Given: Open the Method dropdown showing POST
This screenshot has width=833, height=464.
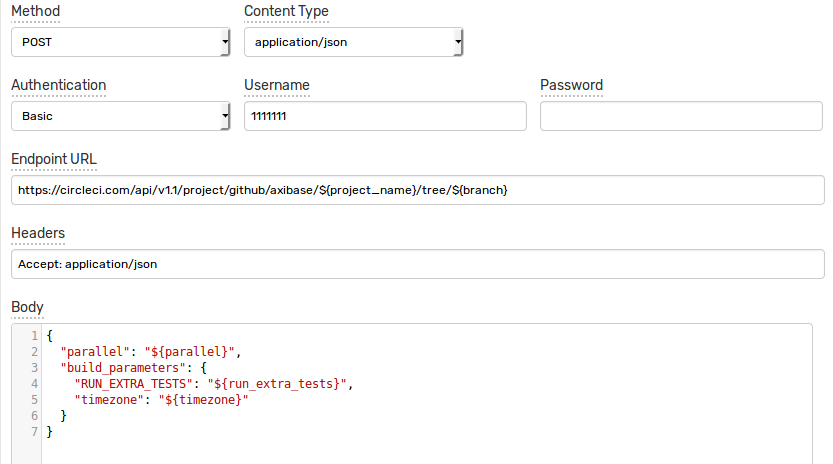Looking at the screenshot, I should click(120, 42).
